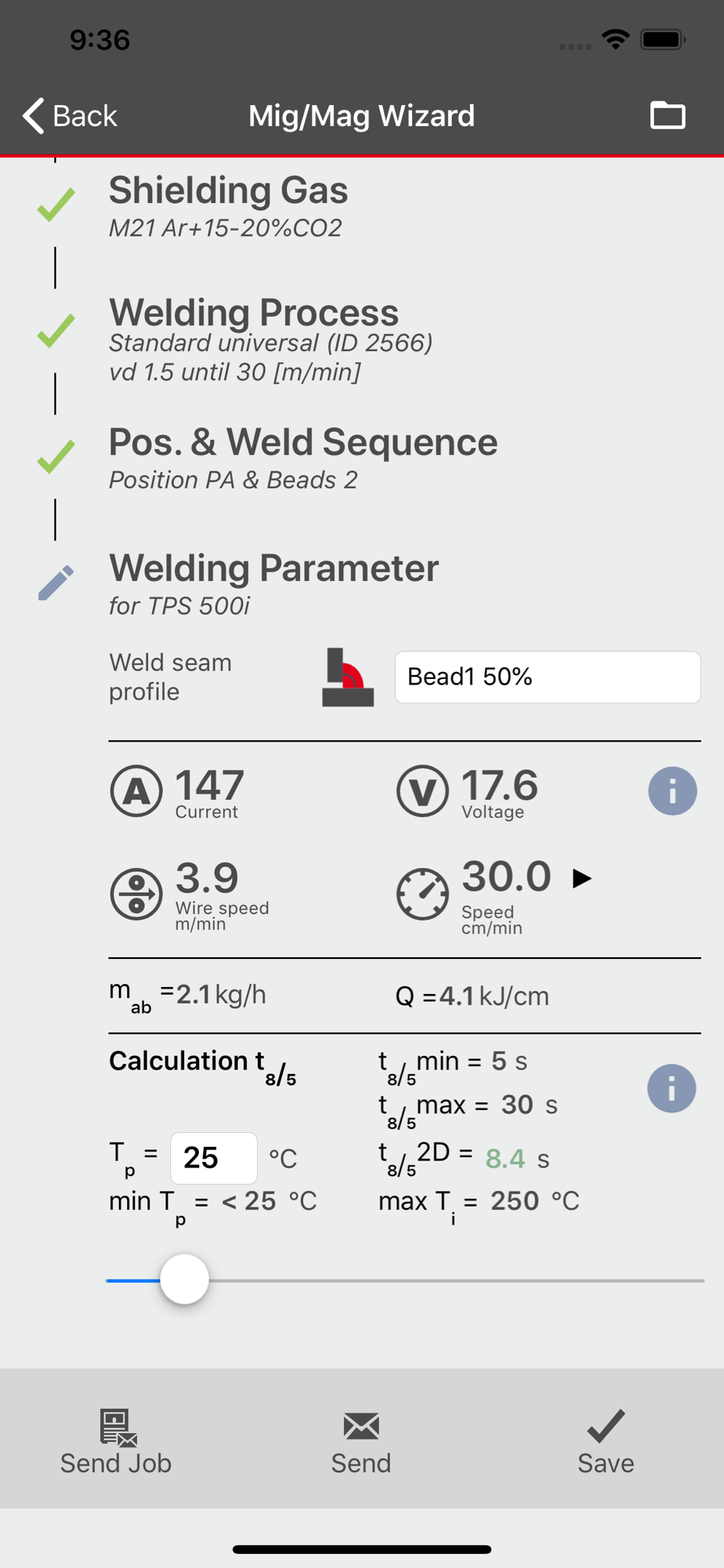Open the Bead1 50% dropdown
This screenshot has height=1568, width=724.
(547, 677)
